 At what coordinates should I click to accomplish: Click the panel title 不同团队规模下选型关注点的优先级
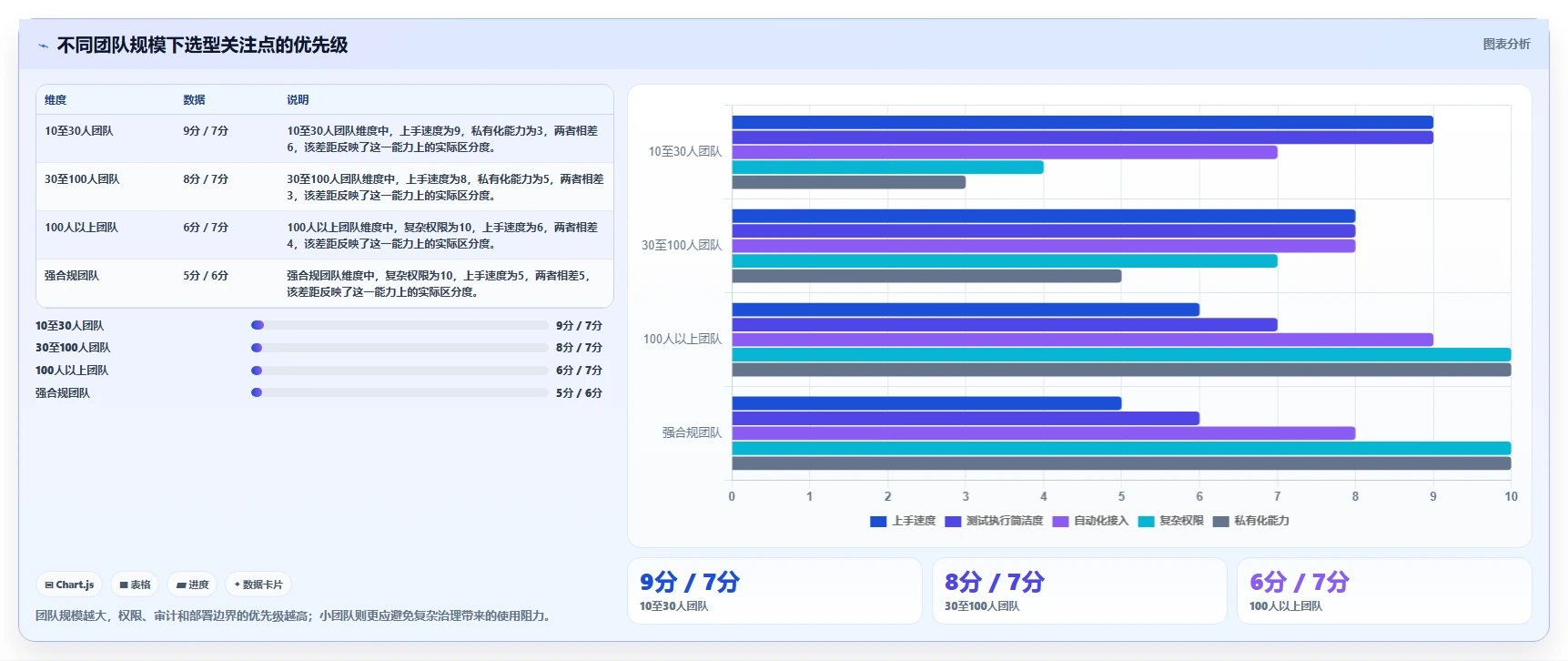202,46
